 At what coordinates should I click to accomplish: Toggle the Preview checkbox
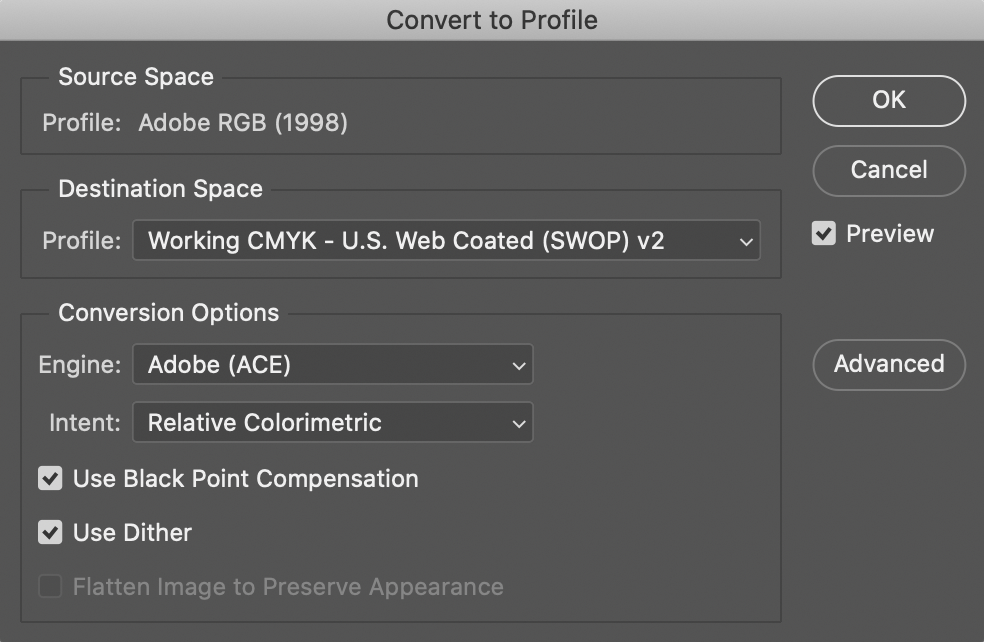pos(824,234)
